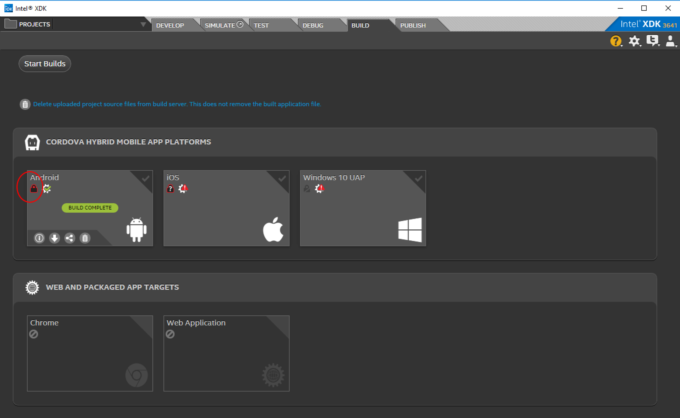Toggle the iOS platform checkmark
Image resolution: width=680 pixels, height=418 pixels.
pos(282,178)
